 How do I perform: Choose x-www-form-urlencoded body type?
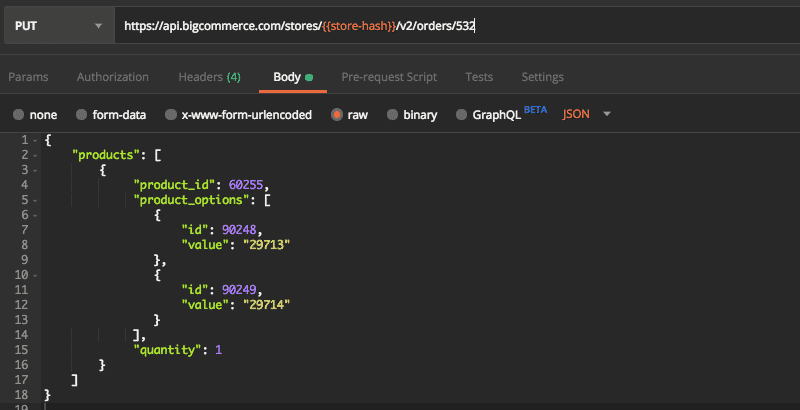[x=171, y=115]
